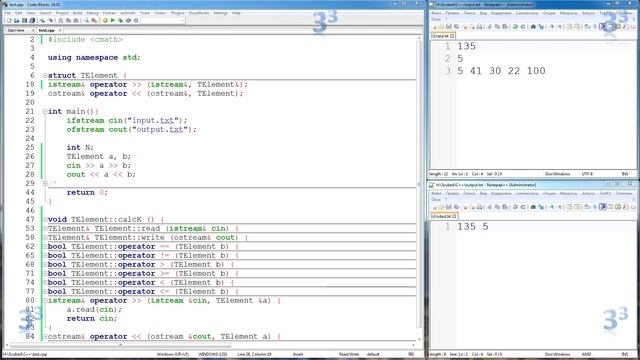Click Replace icon in Code::Blocks toolbar
Screen dimensions: 640x360
[x=94, y=20]
